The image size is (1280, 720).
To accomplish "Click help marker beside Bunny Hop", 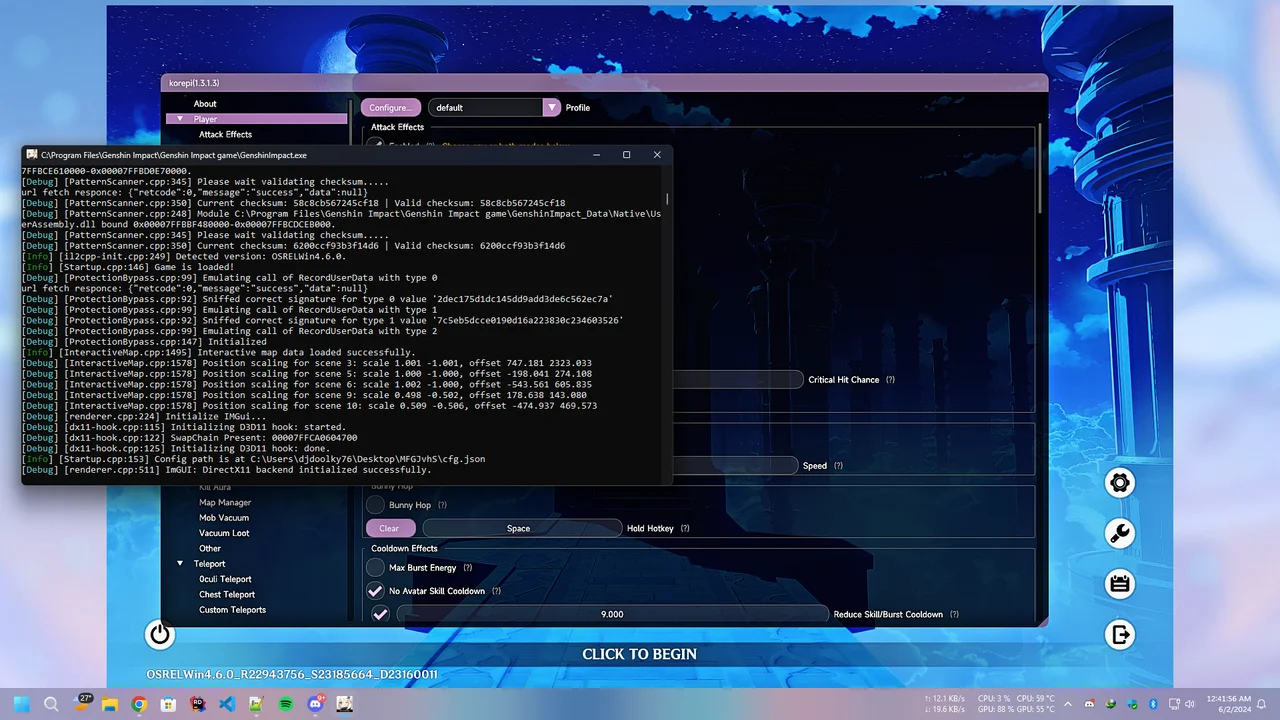I will (442, 505).
